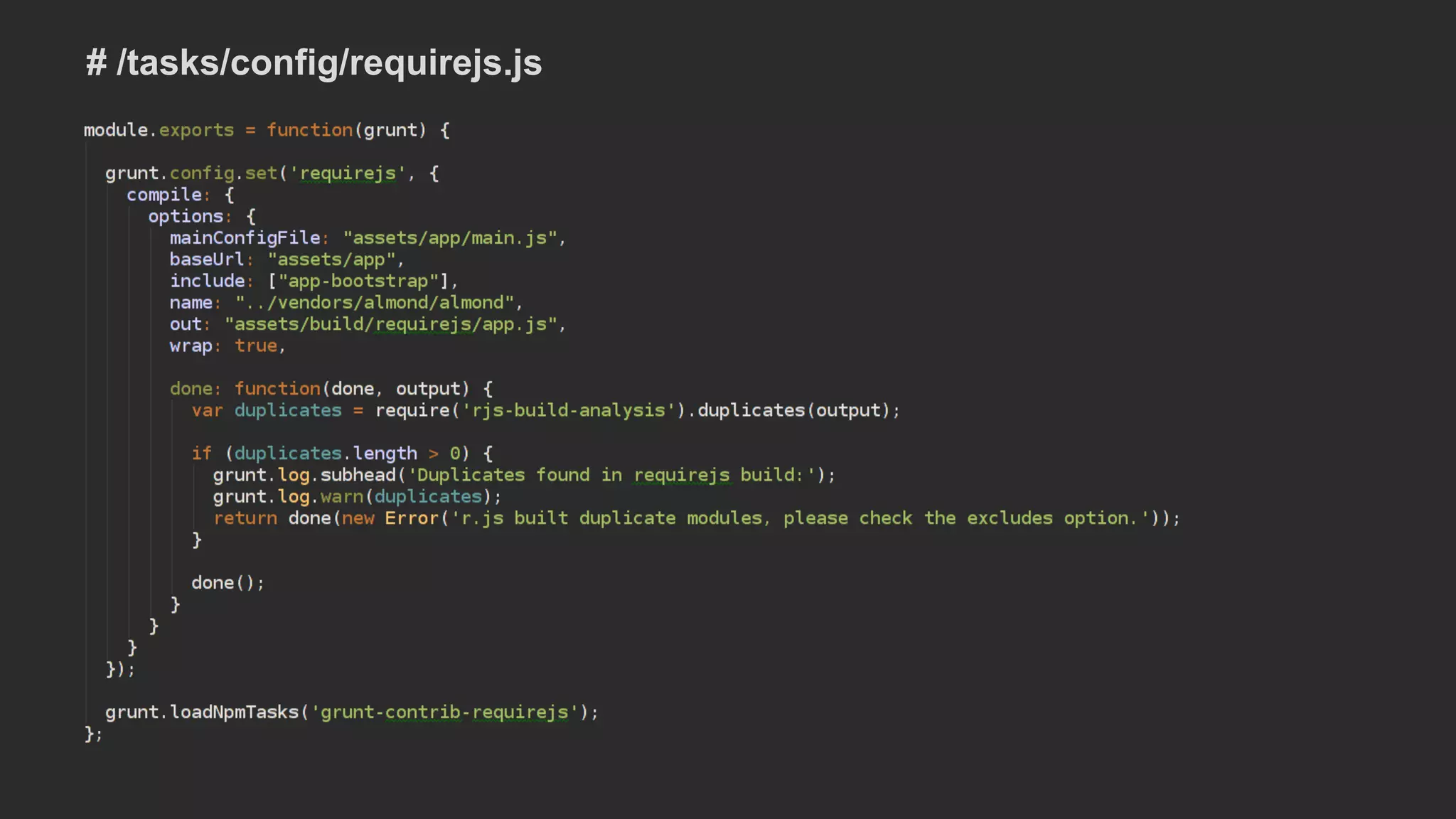This screenshot has height=819, width=1456.
Task: Click the 'grunt.log.warn(duplicates);' line
Action: tap(358, 496)
